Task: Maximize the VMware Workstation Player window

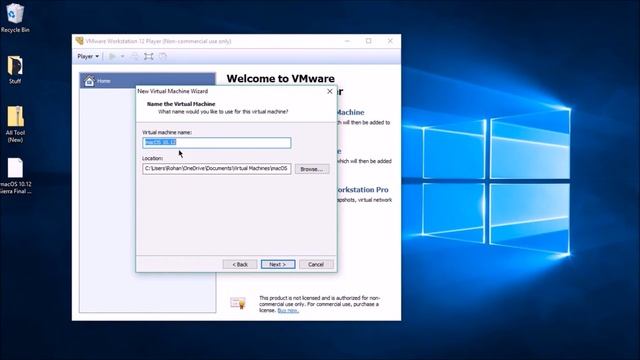Action: tap(369, 41)
